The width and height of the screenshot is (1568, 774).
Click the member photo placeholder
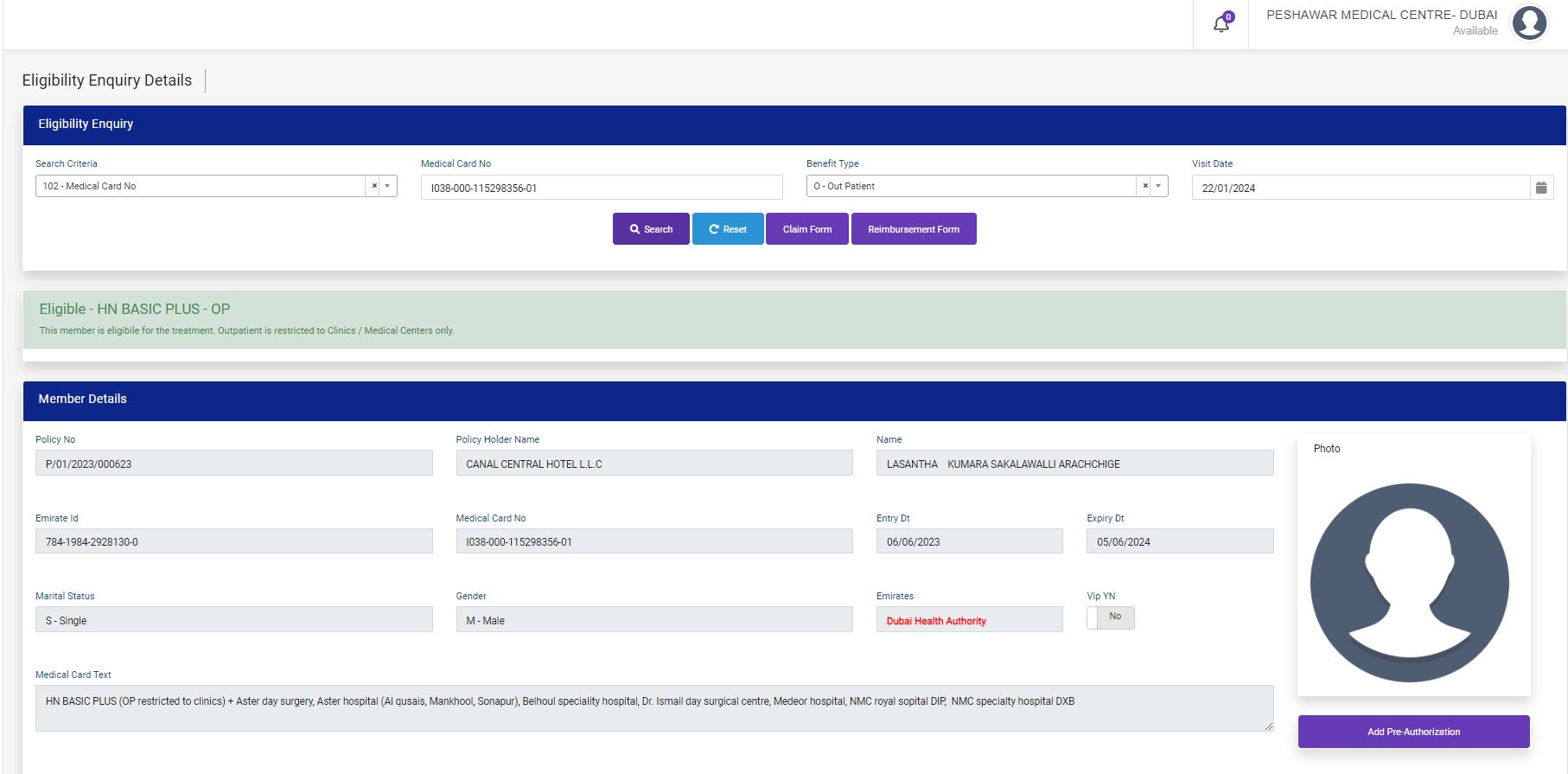click(x=1409, y=582)
